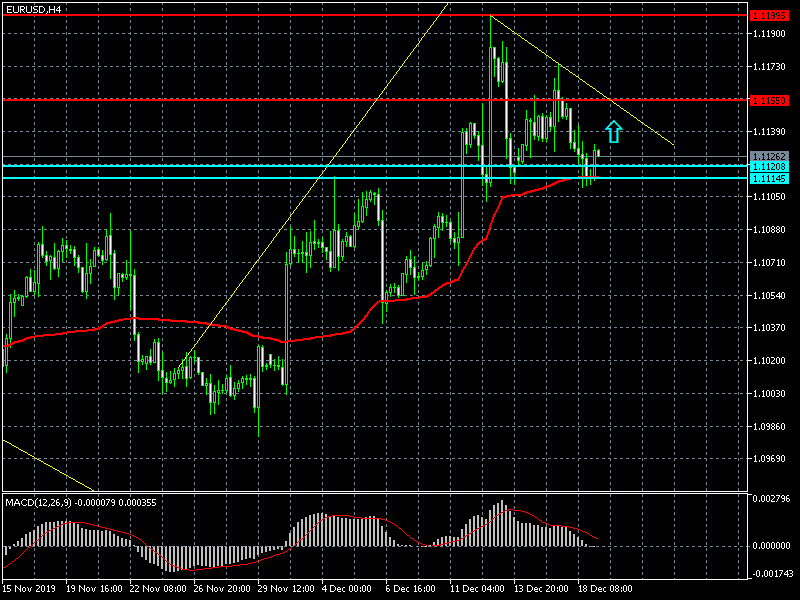This screenshot has width=800, height=600.
Task: Click the 0.002796 MACD scale value
Action: tap(771, 498)
